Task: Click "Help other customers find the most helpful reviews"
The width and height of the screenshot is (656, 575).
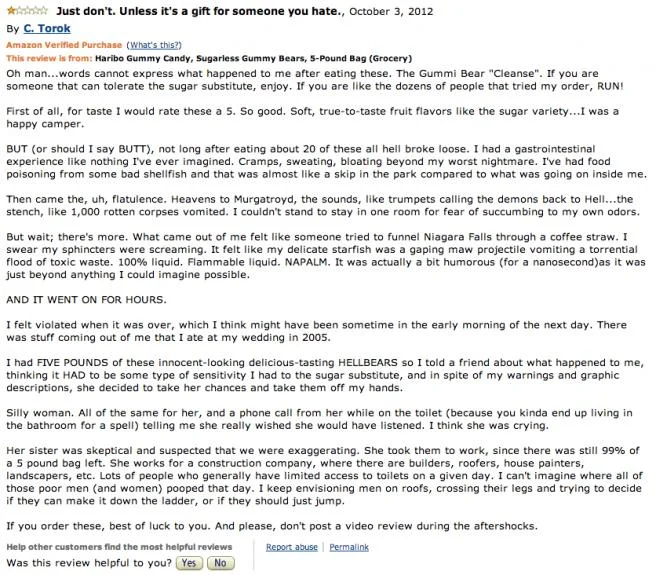Action: [119, 547]
